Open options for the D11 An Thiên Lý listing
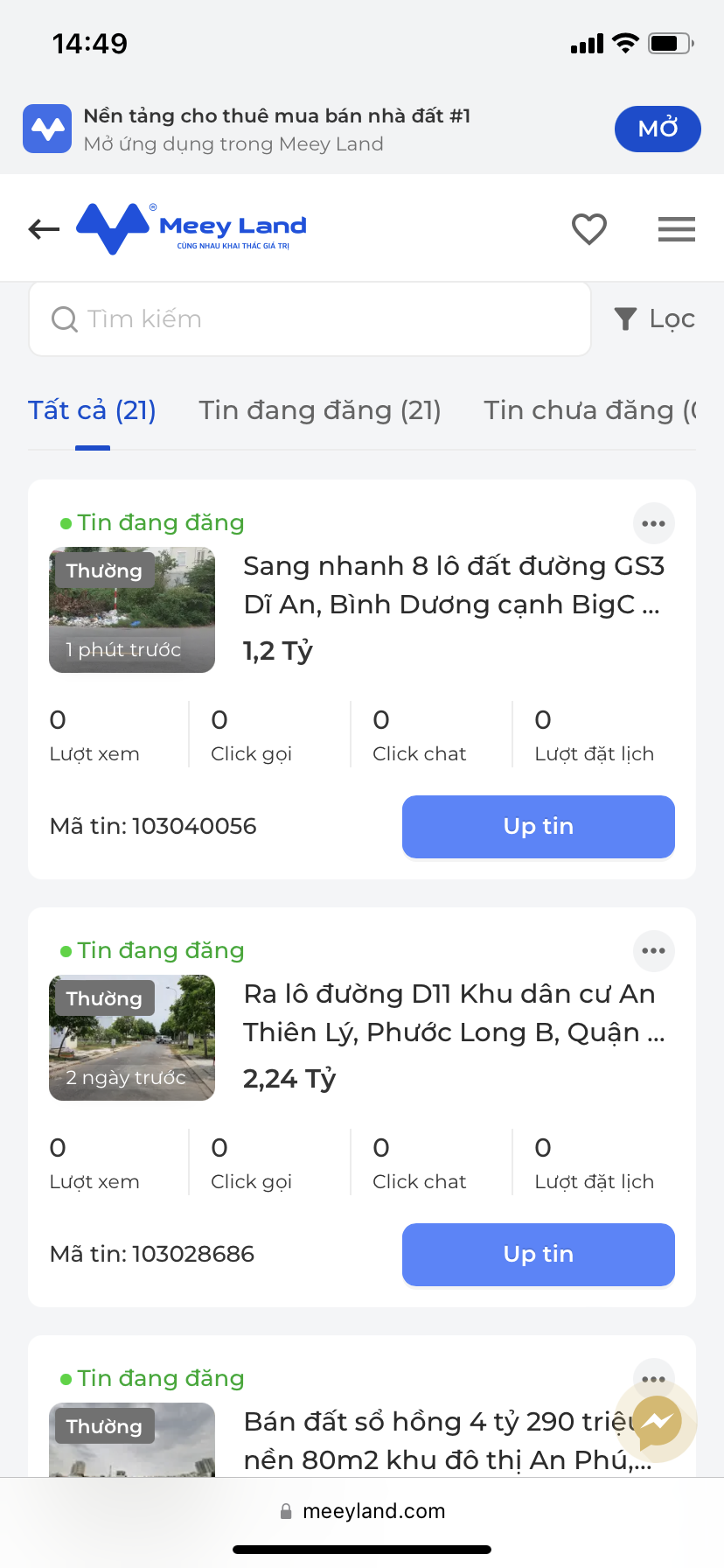This screenshot has height=1568, width=724. tap(653, 951)
